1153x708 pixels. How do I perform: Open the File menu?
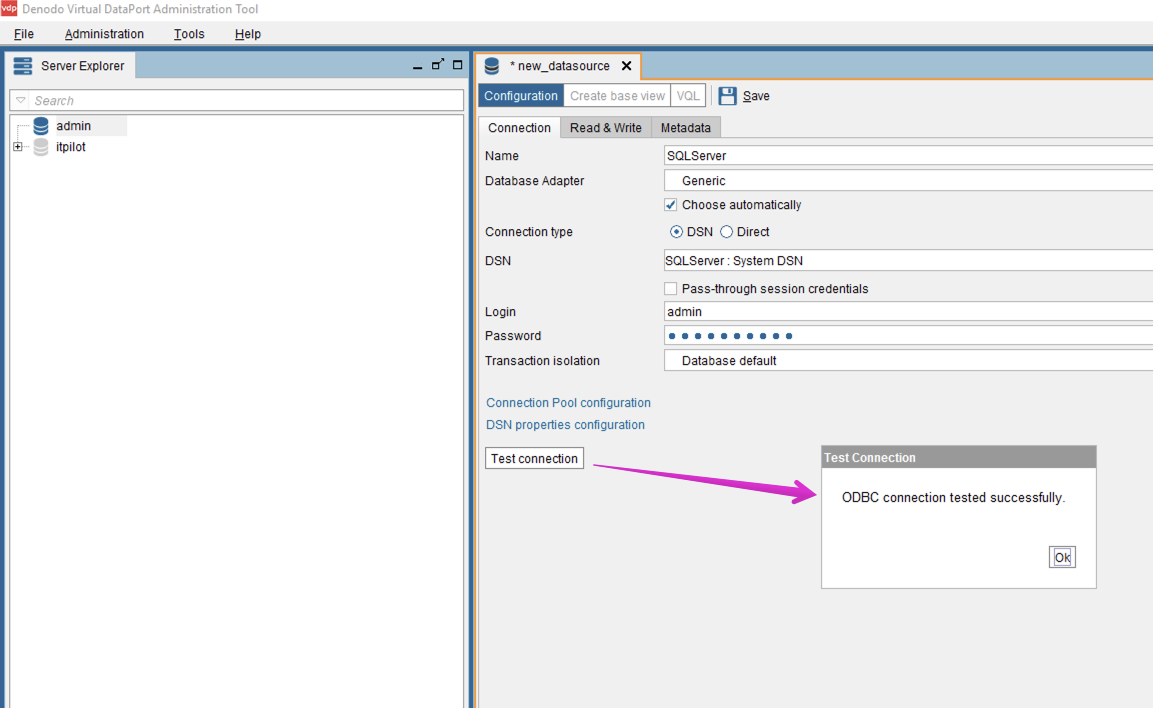point(24,34)
